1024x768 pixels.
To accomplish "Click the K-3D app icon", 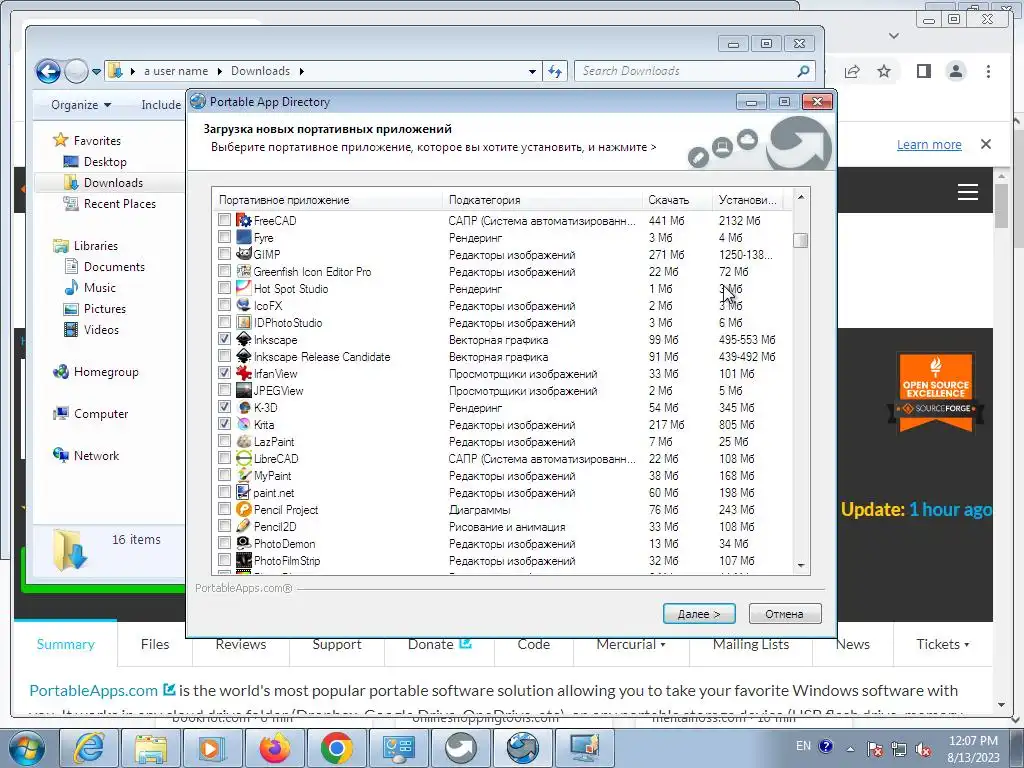I will 244,408.
